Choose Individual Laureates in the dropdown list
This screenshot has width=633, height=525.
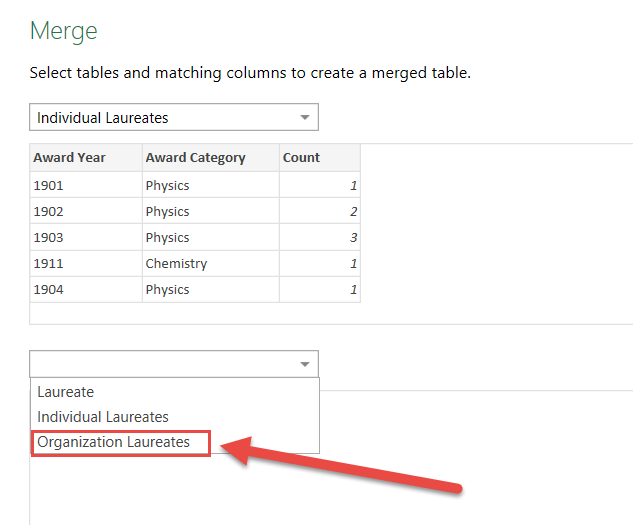click(x=103, y=417)
